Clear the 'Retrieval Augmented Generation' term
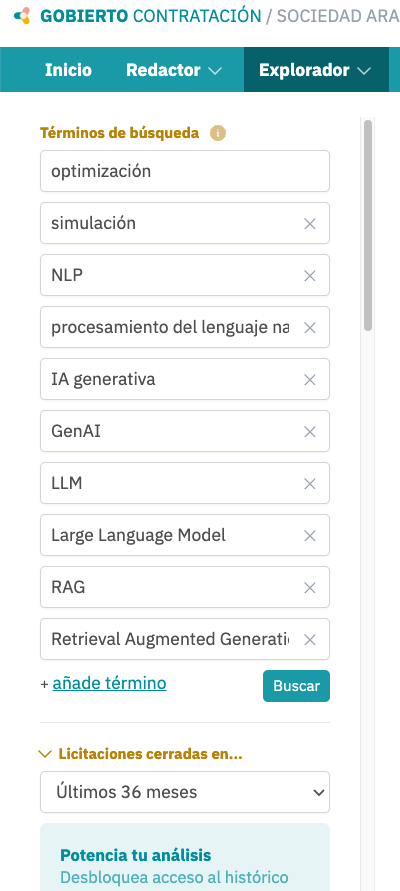Image resolution: width=400 pixels, height=891 pixels. [310, 640]
